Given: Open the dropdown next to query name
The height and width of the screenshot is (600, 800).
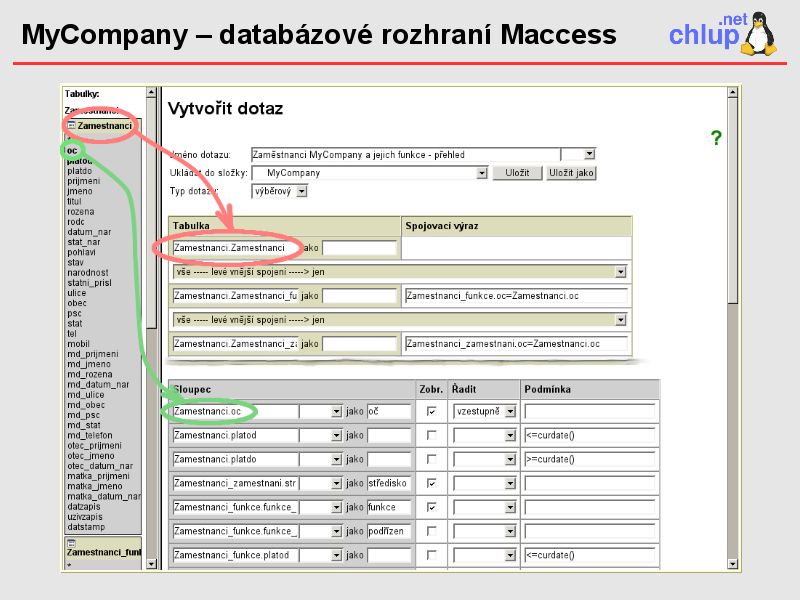Looking at the screenshot, I should coord(590,154).
